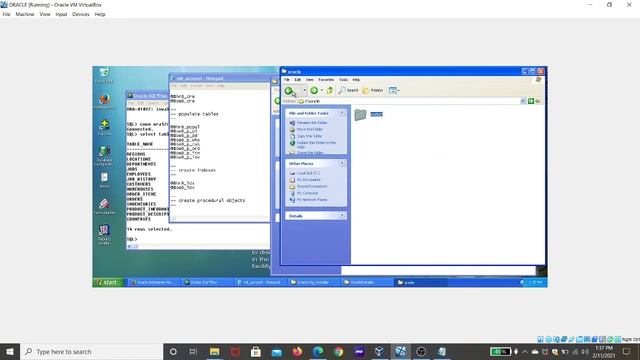The height and width of the screenshot is (360, 640).
Task: Open VirtualBox Devices menu
Action: click(x=80, y=14)
